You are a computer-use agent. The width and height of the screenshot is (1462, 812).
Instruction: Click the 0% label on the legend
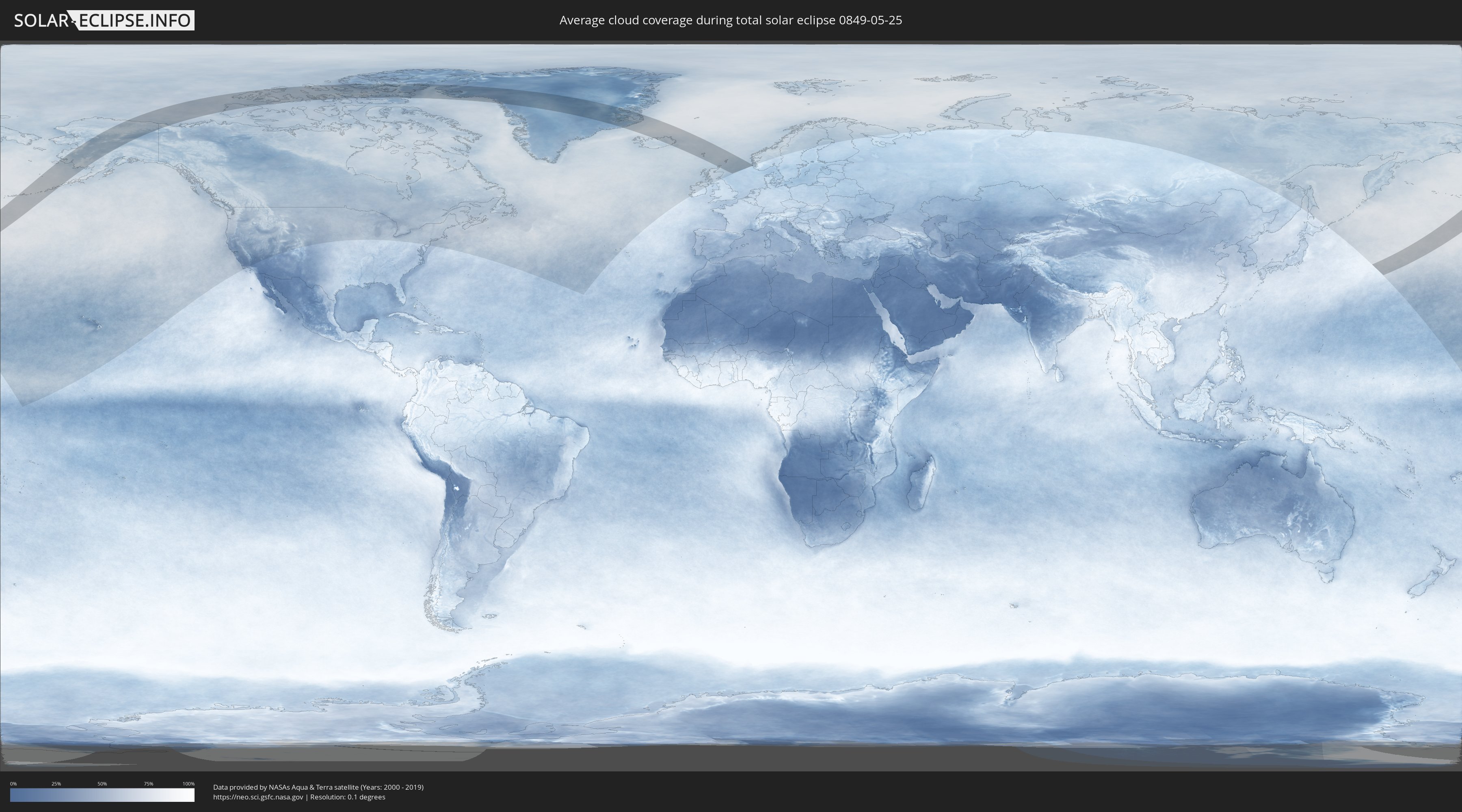pos(13,784)
